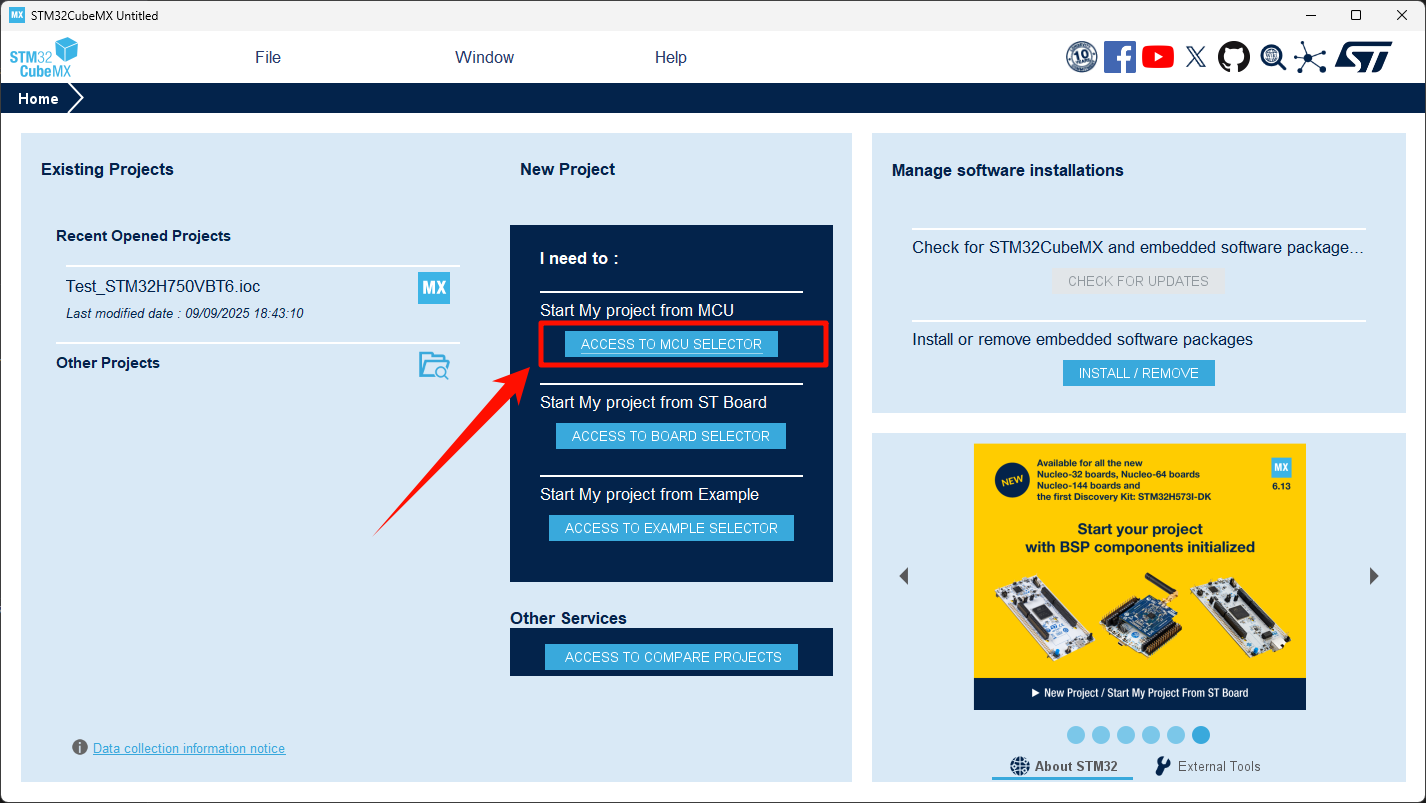Switch to the External Tools tab

pos(1207,766)
